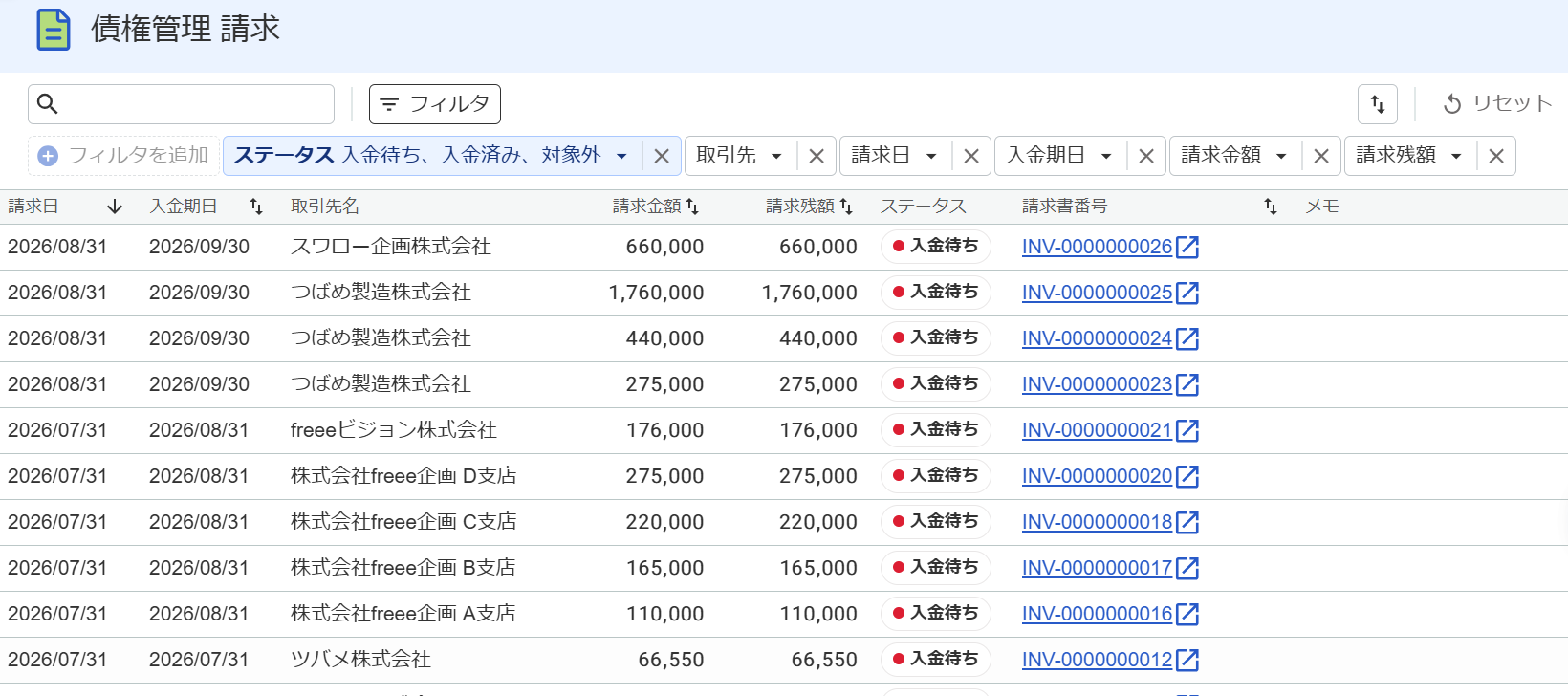Click the search magnifier icon
1568x696 pixels.
click(x=48, y=103)
